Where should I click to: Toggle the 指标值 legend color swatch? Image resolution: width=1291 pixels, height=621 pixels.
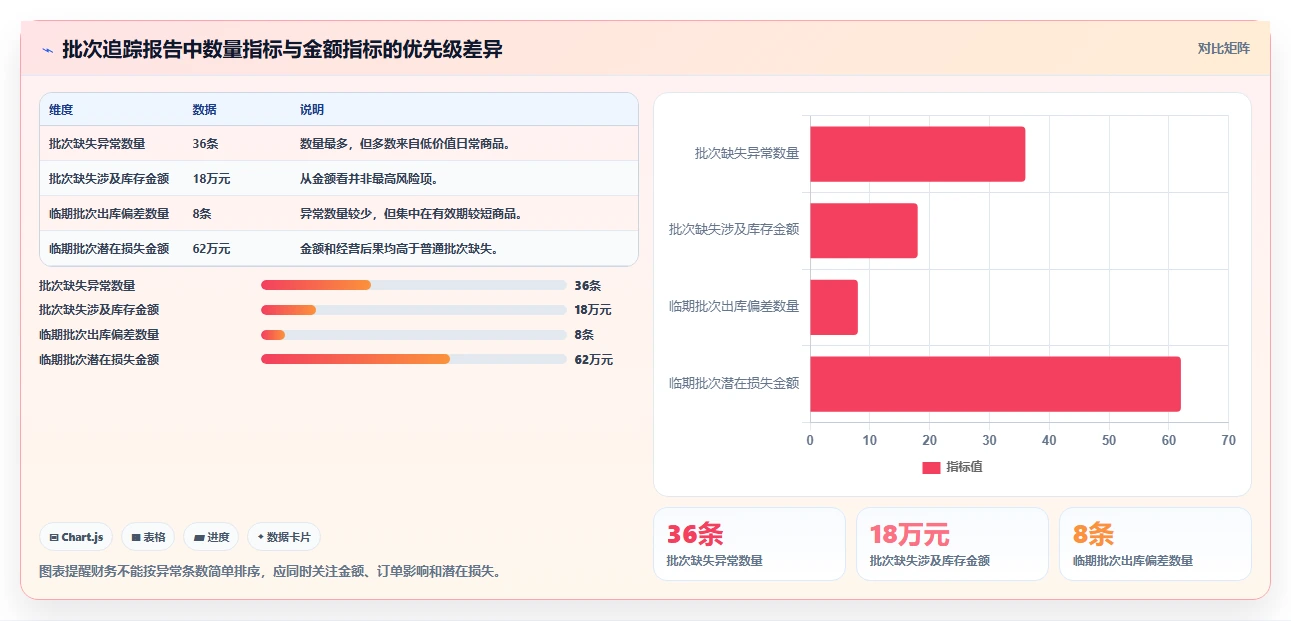click(x=931, y=467)
